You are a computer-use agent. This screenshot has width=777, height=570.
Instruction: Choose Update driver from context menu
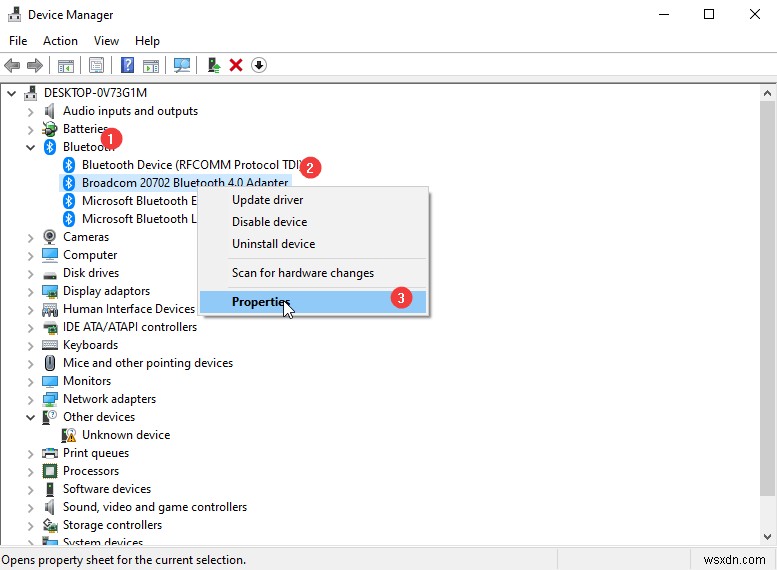313,200
